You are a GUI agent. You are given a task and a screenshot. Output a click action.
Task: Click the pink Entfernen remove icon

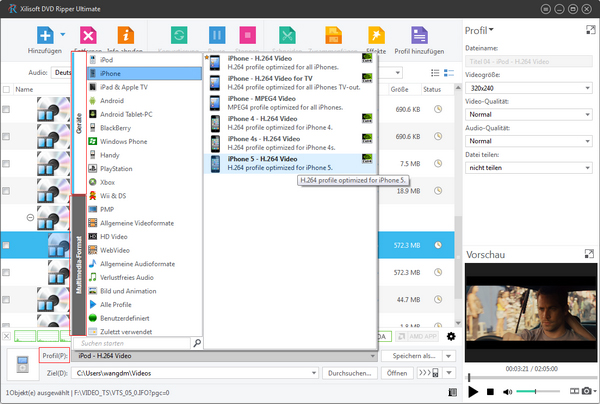coord(88,36)
